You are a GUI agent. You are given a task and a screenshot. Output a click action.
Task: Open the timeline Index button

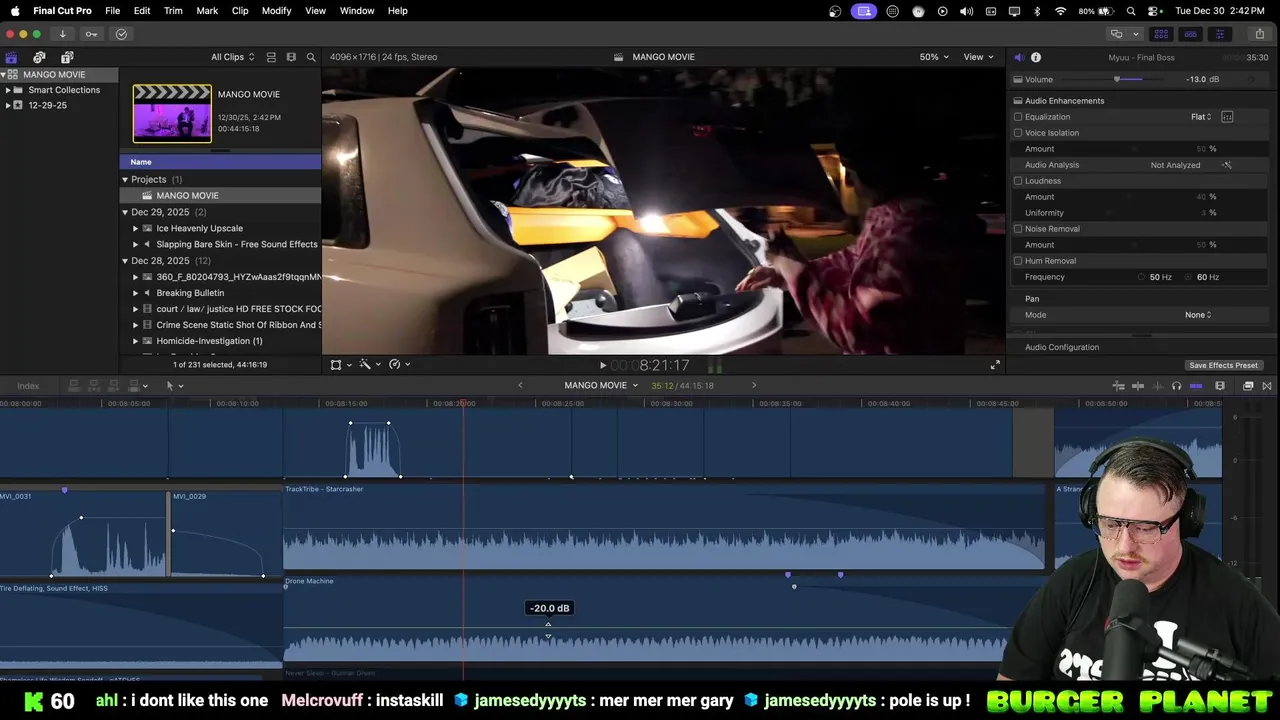28,386
